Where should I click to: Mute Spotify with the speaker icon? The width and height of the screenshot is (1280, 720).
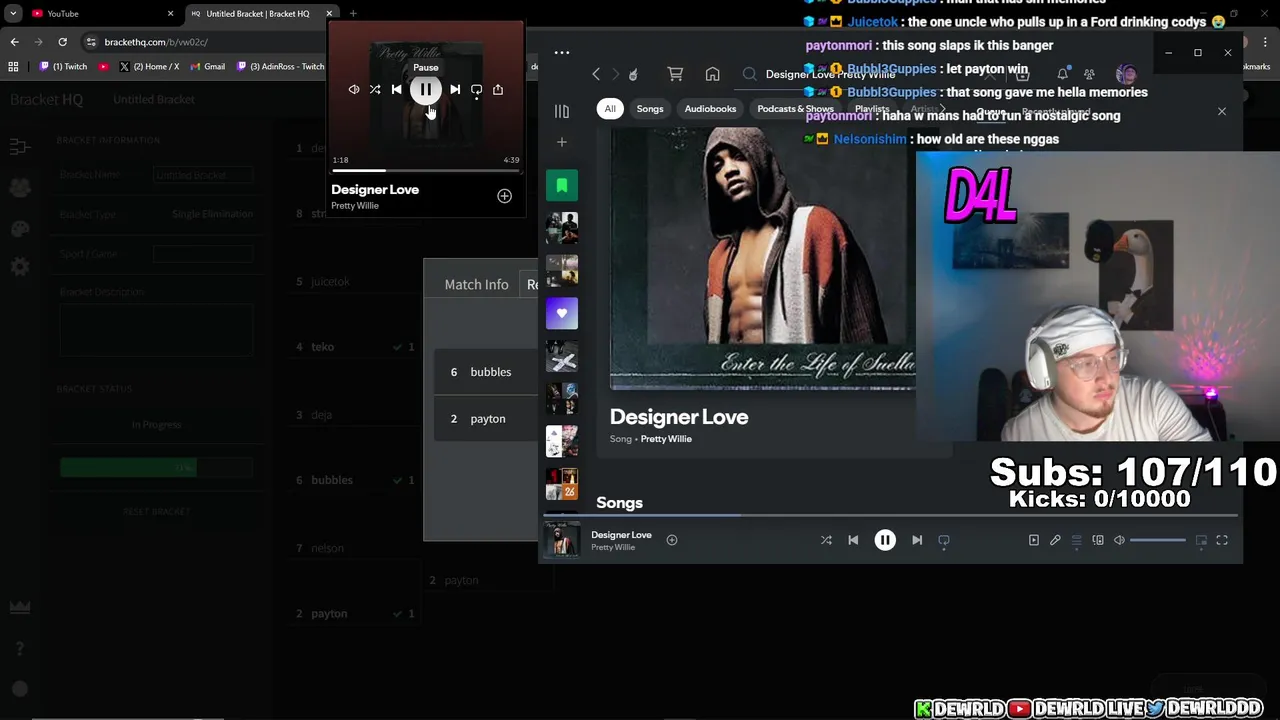(x=1119, y=540)
